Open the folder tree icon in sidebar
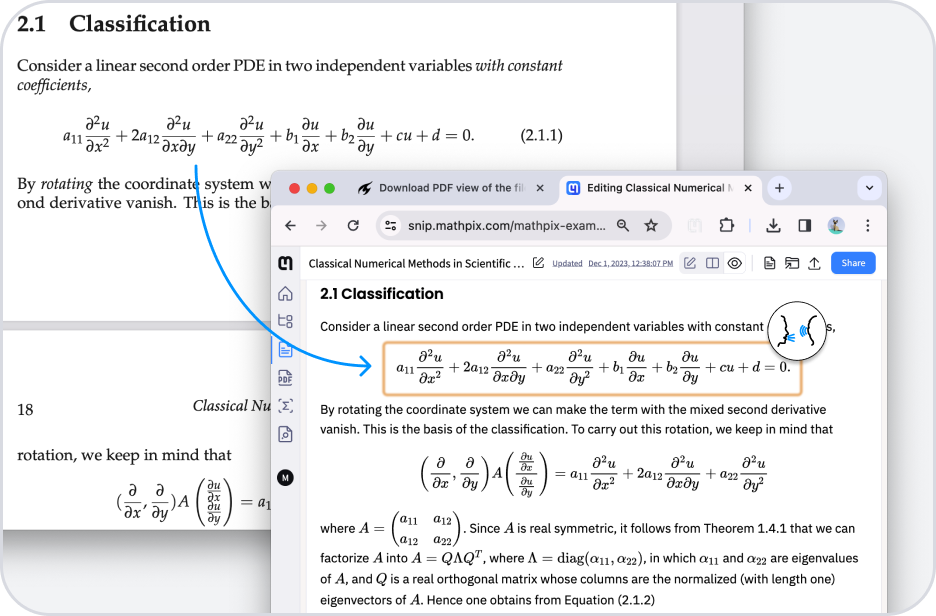936x616 pixels. click(285, 321)
